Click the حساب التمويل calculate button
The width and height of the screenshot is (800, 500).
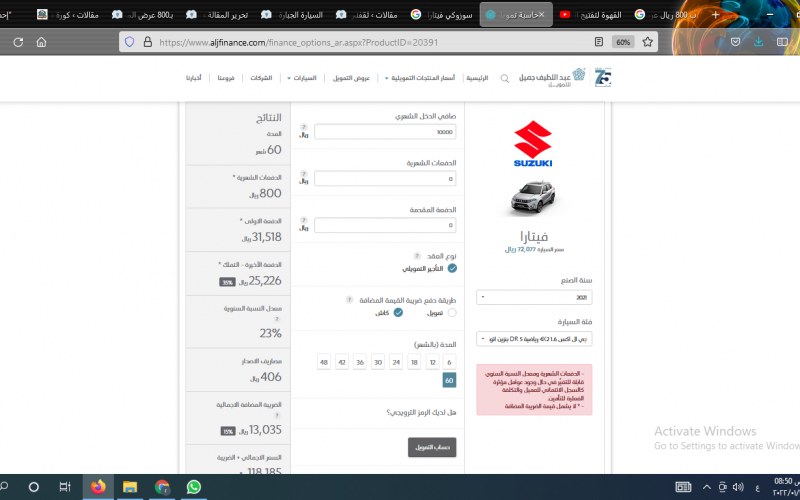432,447
